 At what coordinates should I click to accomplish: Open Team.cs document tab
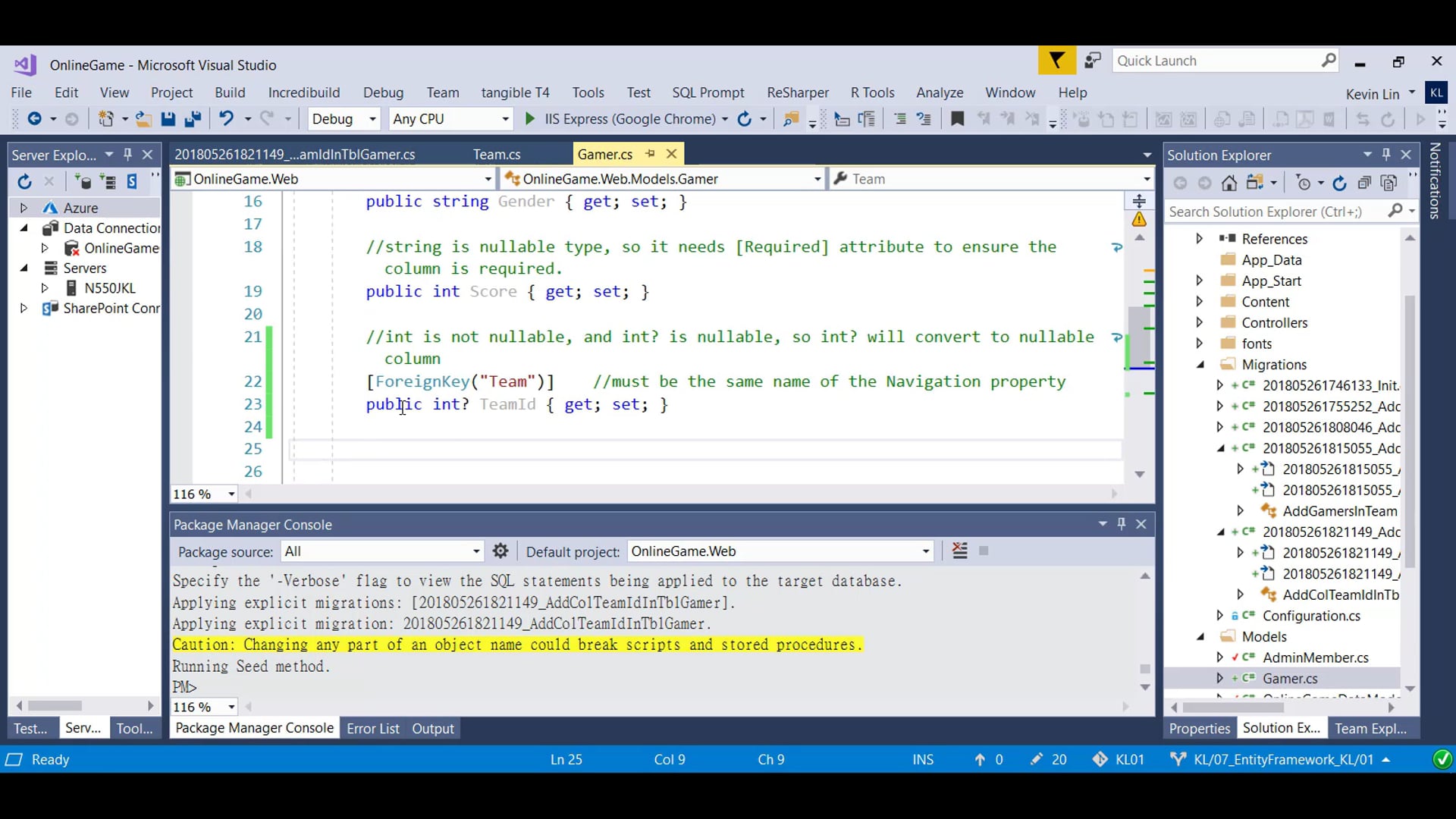click(497, 155)
